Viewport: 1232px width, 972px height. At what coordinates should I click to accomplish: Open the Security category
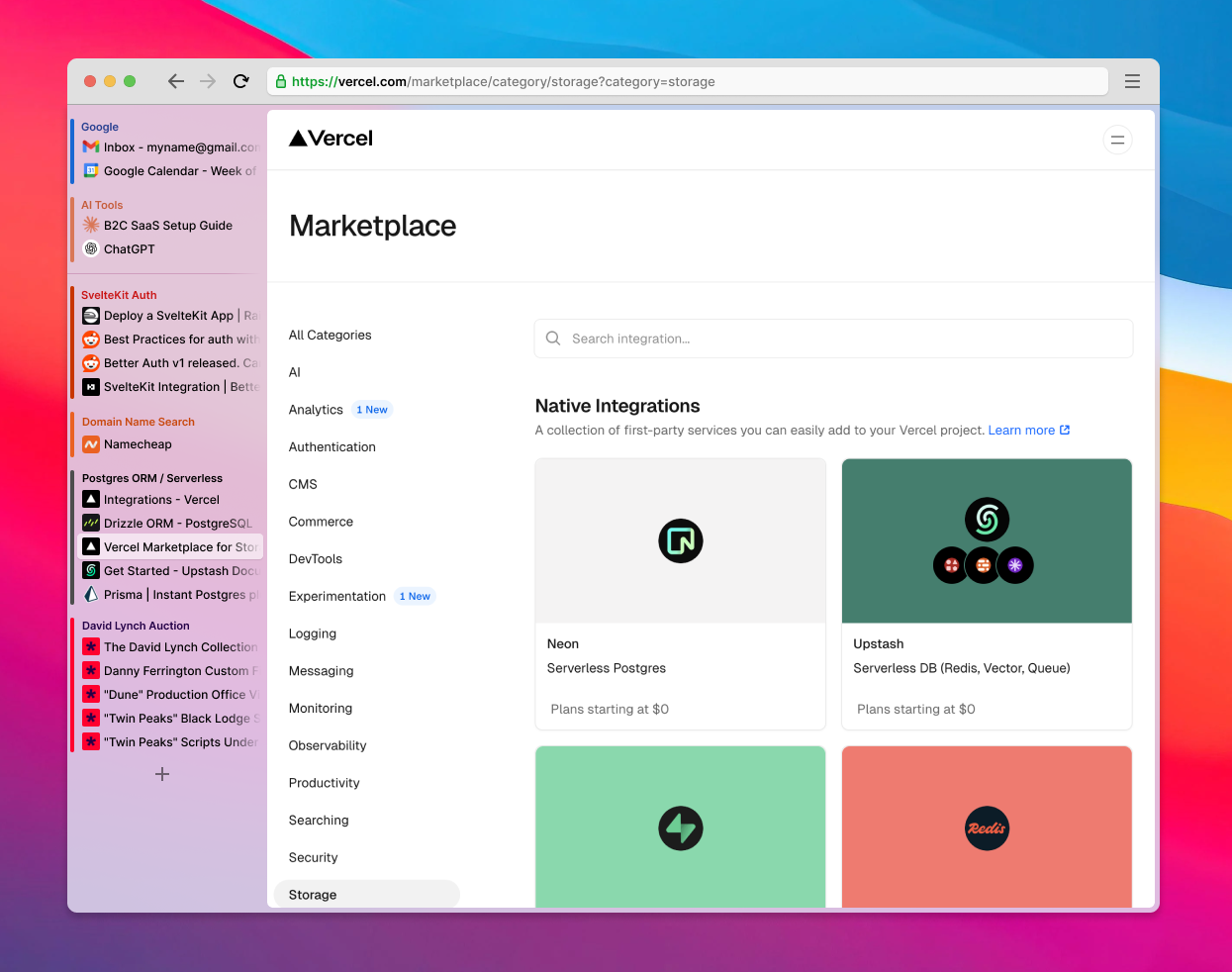click(314, 857)
